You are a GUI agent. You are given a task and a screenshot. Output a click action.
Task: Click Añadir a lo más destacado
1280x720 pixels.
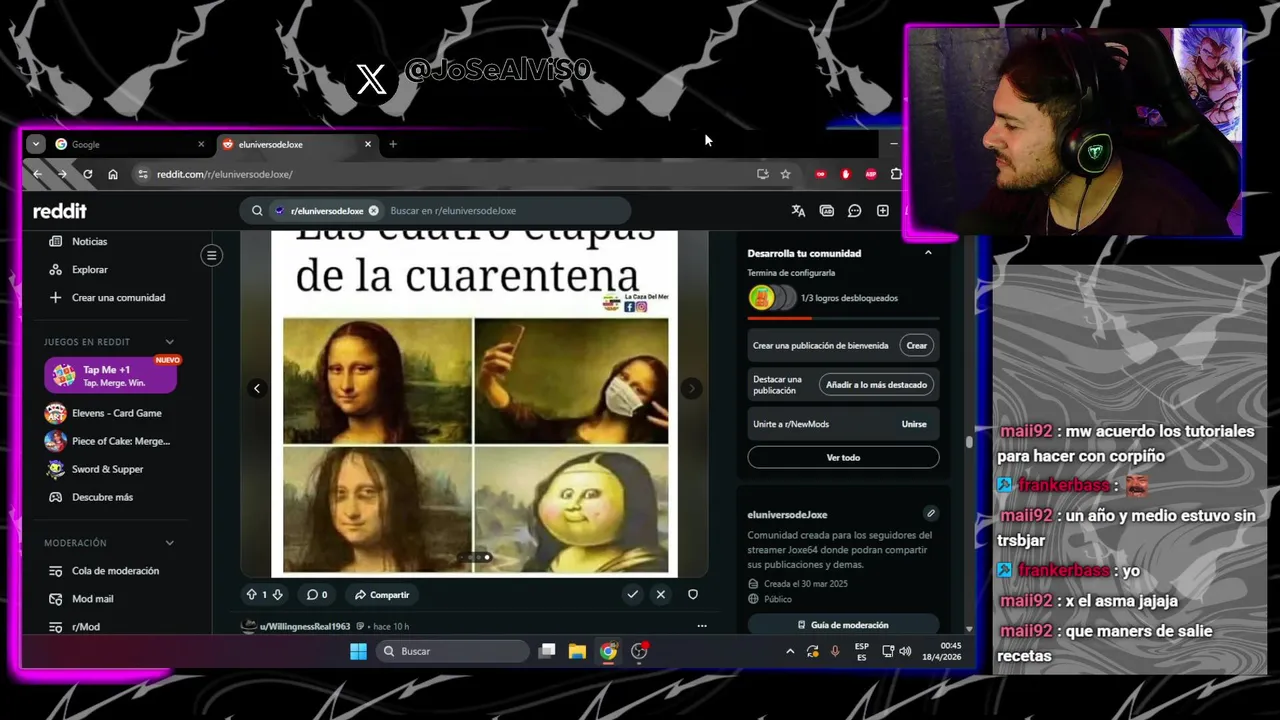876,385
